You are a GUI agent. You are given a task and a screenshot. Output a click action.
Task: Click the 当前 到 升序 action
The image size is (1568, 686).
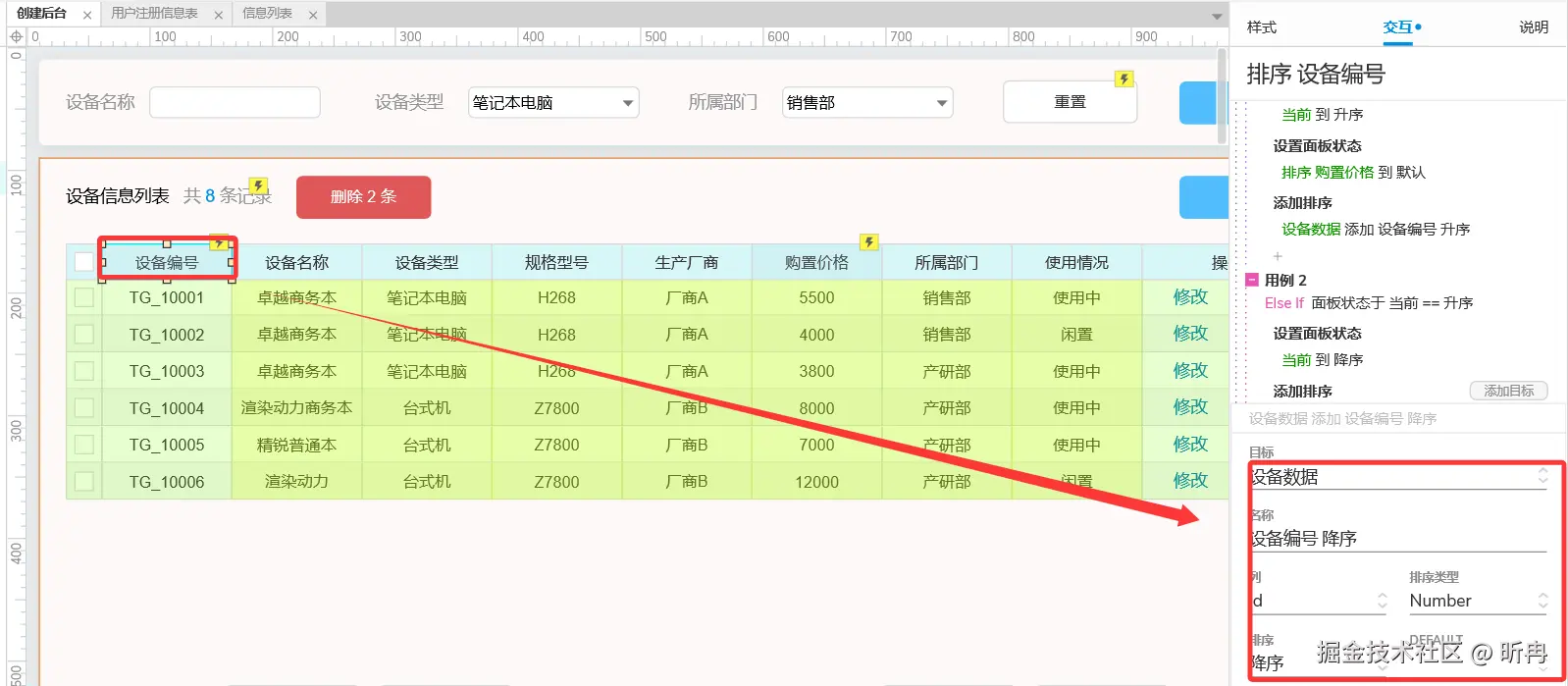[x=1322, y=115]
